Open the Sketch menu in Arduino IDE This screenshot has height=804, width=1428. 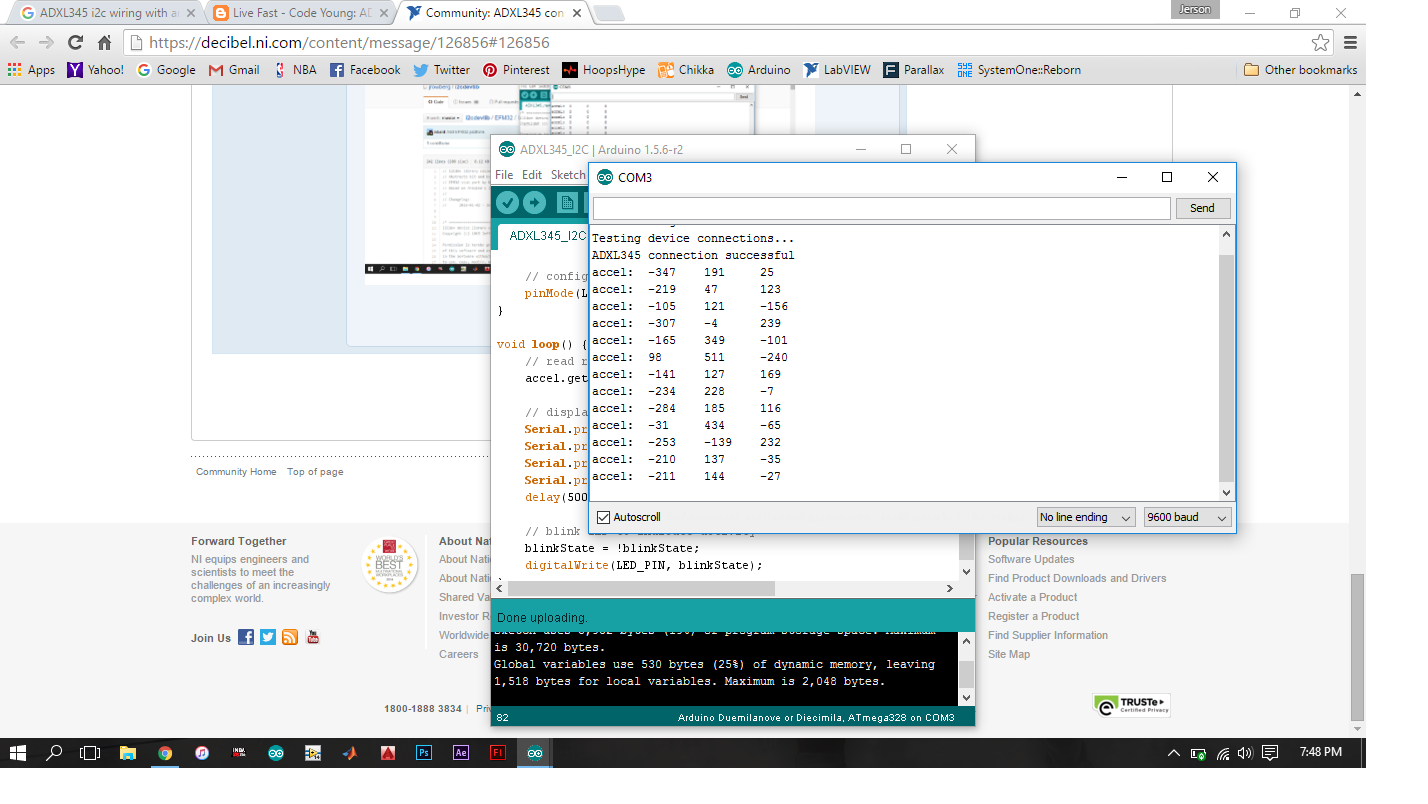pyautogui.click(x=568, y=175)
